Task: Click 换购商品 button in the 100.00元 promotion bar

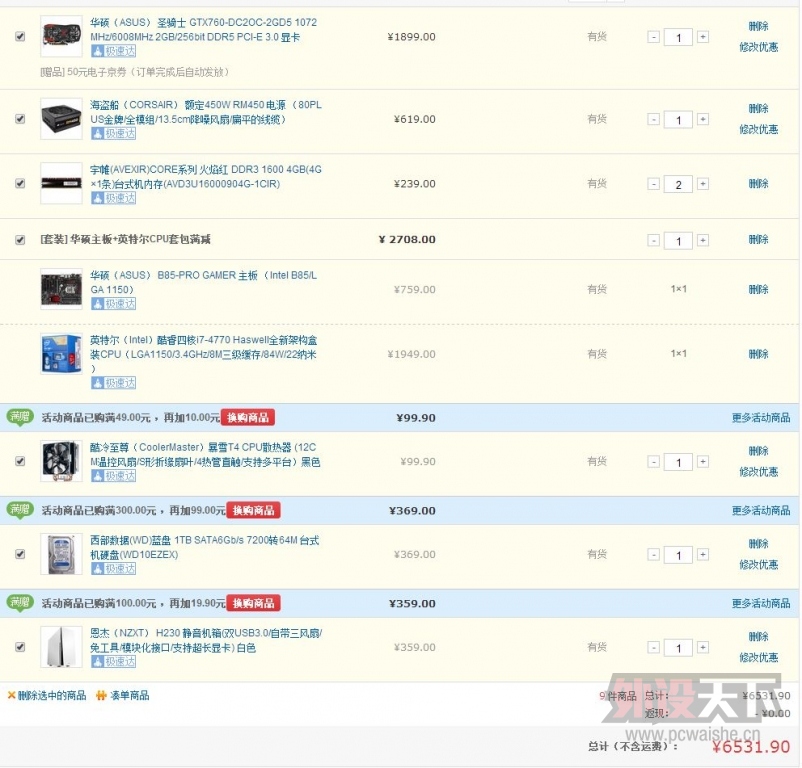Action: point(254,603)
